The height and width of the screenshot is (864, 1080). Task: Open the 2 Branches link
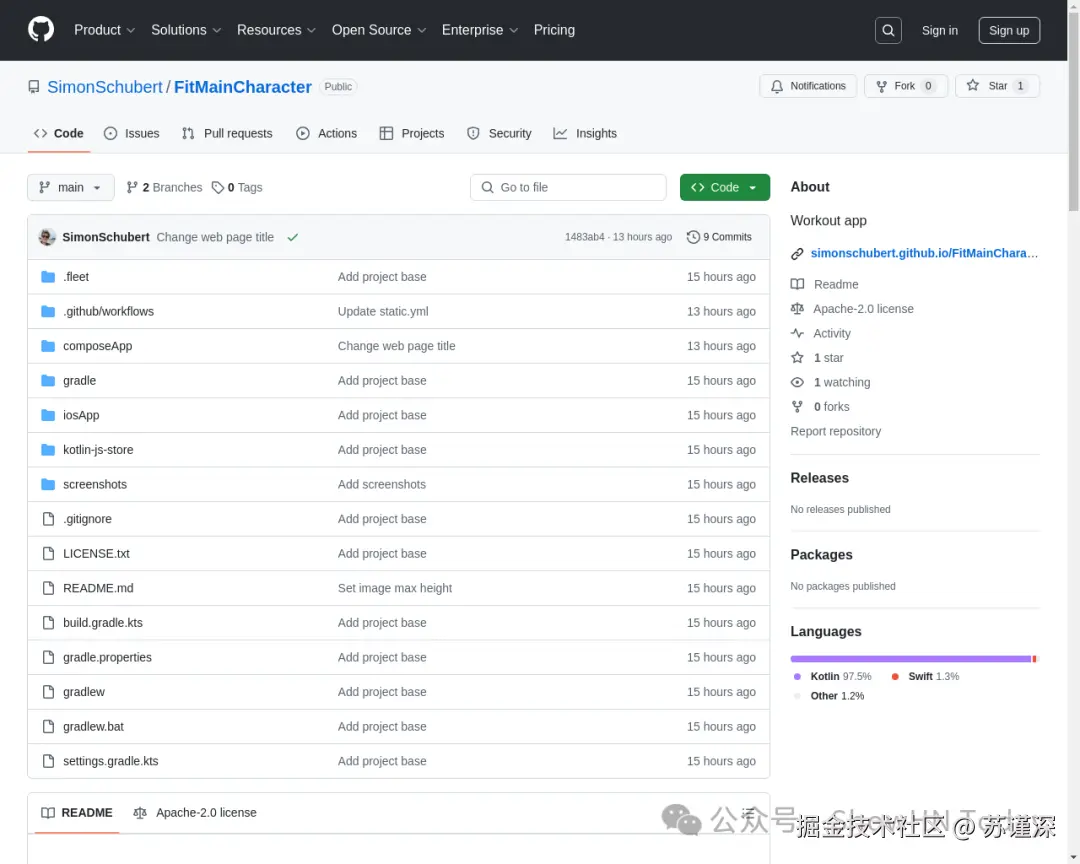tap(164, 187)
